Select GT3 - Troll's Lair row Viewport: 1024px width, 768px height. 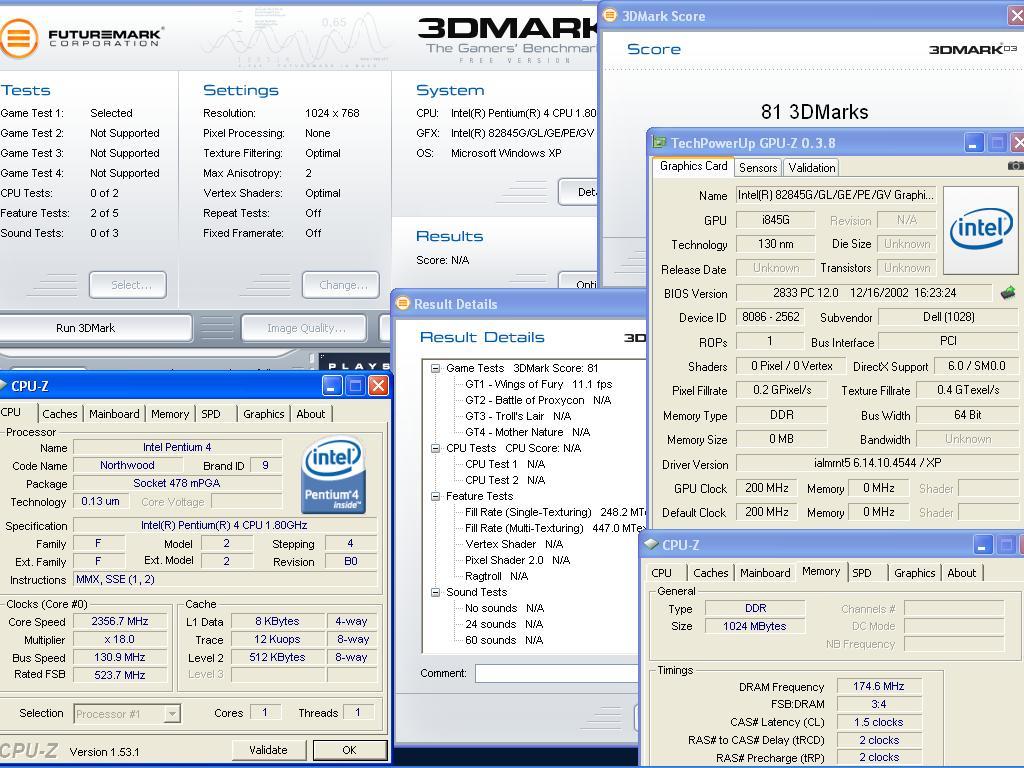518,416
